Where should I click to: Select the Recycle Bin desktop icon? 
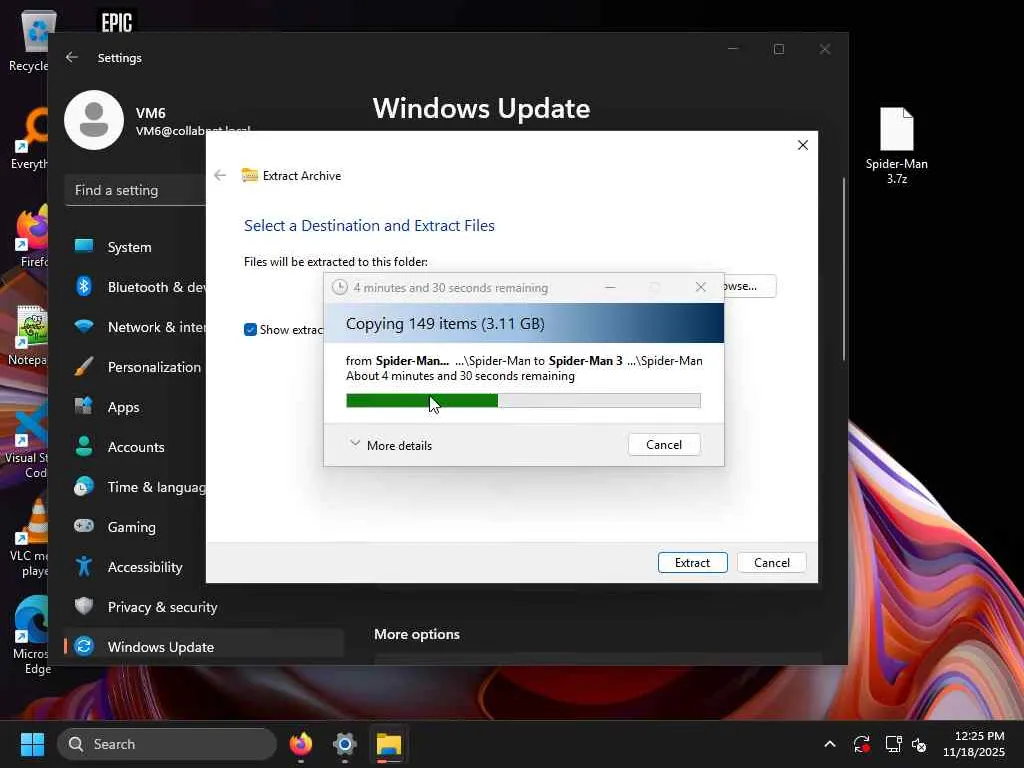[29, 40]
